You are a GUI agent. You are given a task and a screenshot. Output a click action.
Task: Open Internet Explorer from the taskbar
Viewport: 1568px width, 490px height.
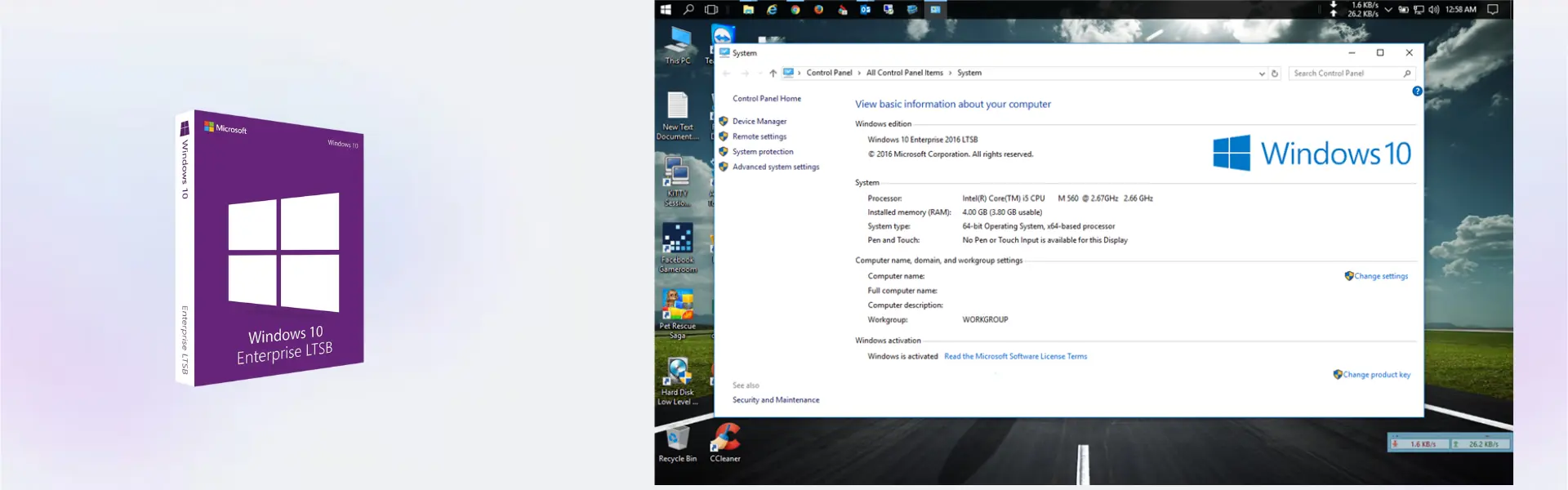pyautogui.click(x=772, y=10)
